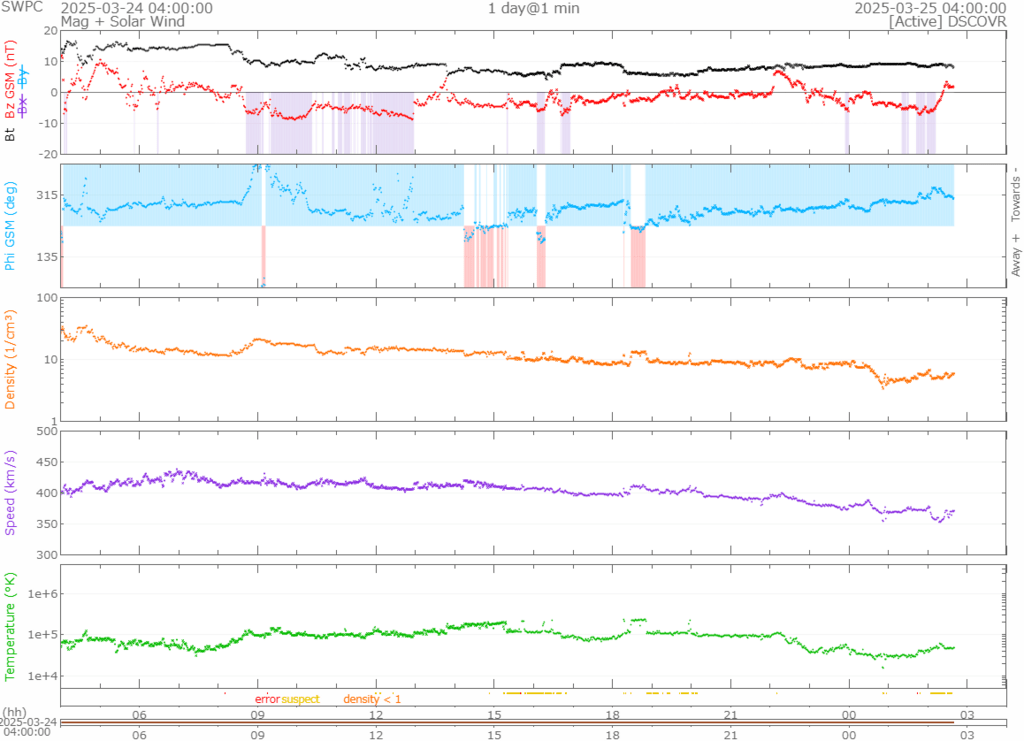Click the yellow 'suspect' legend entry
The width and height of the screenshot is (1024, 741).
300,699
